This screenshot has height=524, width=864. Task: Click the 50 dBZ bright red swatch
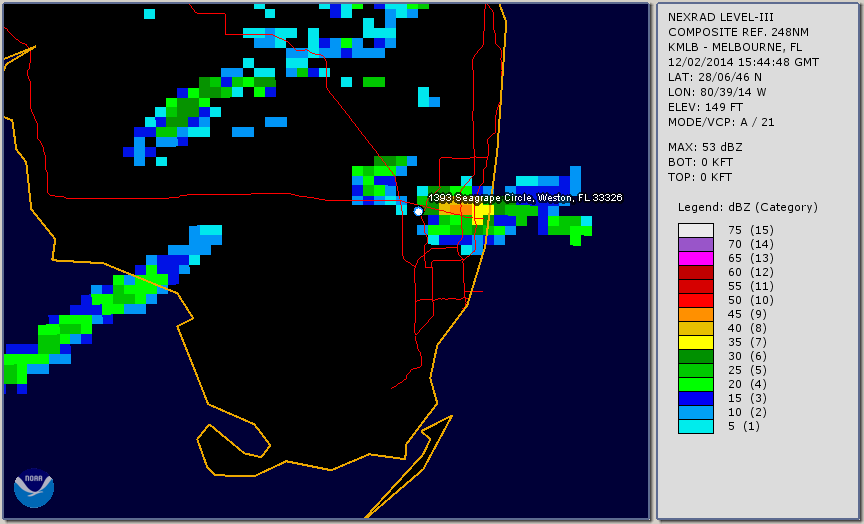tap(696, 300)
